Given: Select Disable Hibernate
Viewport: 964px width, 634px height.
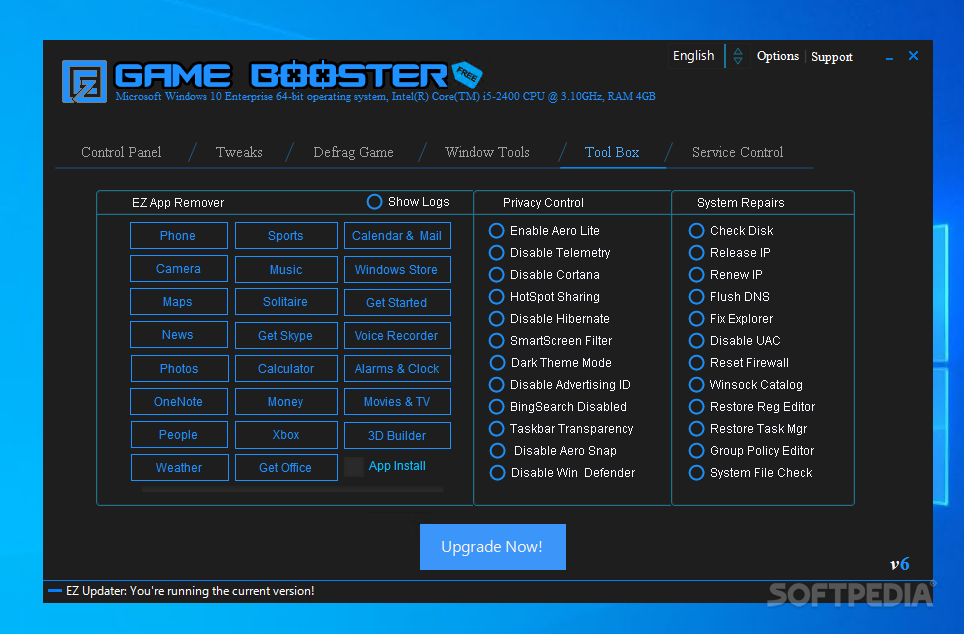Looking at the screenshot, I should (496, 319).
